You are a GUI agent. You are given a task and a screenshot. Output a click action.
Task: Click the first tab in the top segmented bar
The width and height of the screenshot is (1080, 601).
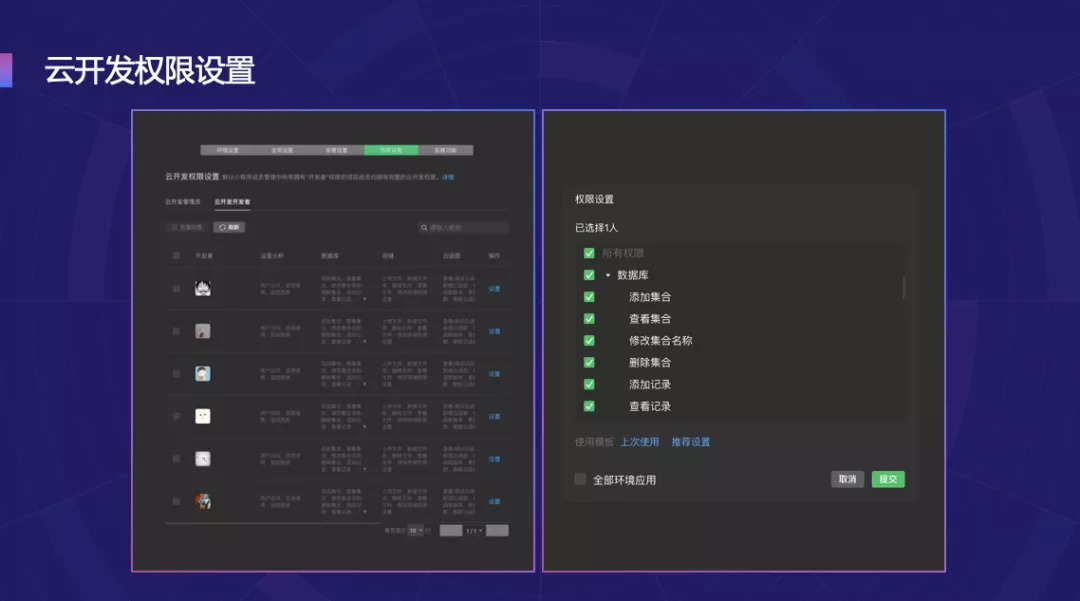coord(228,150)
